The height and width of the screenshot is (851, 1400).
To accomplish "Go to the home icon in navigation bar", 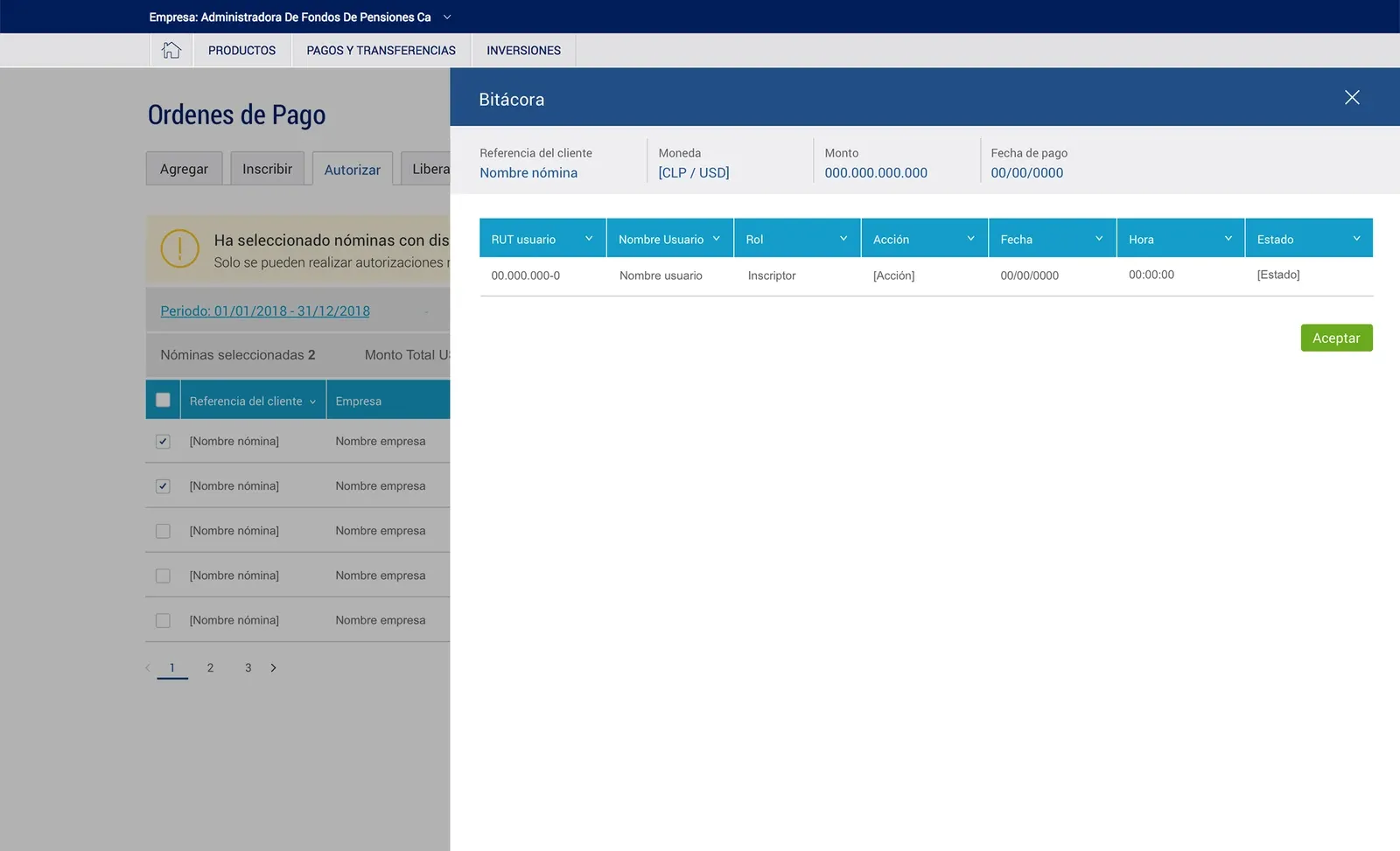I will (x=171, y=50).
